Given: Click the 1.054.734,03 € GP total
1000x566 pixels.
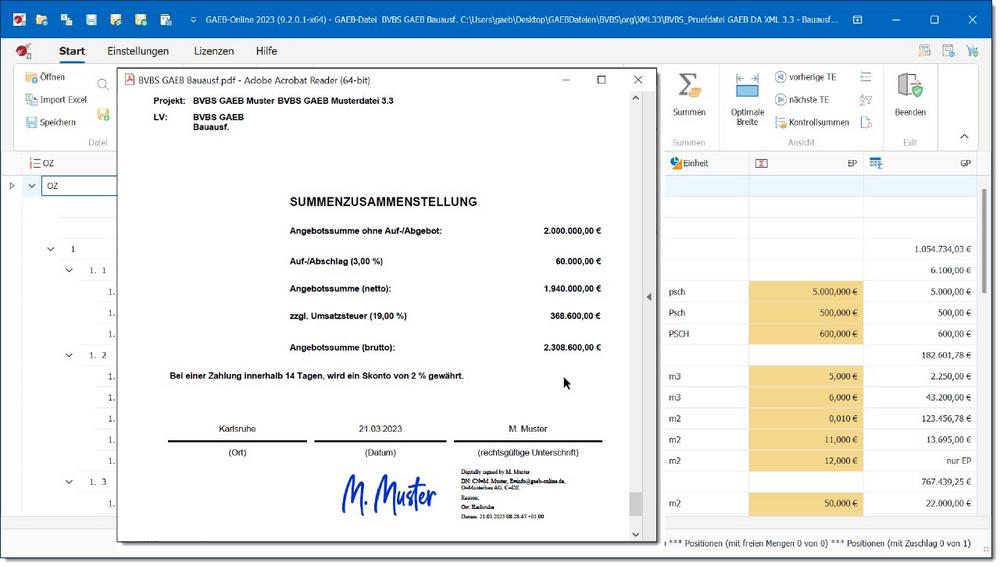Looking at the screenshot, I should [x=942, y=249].
